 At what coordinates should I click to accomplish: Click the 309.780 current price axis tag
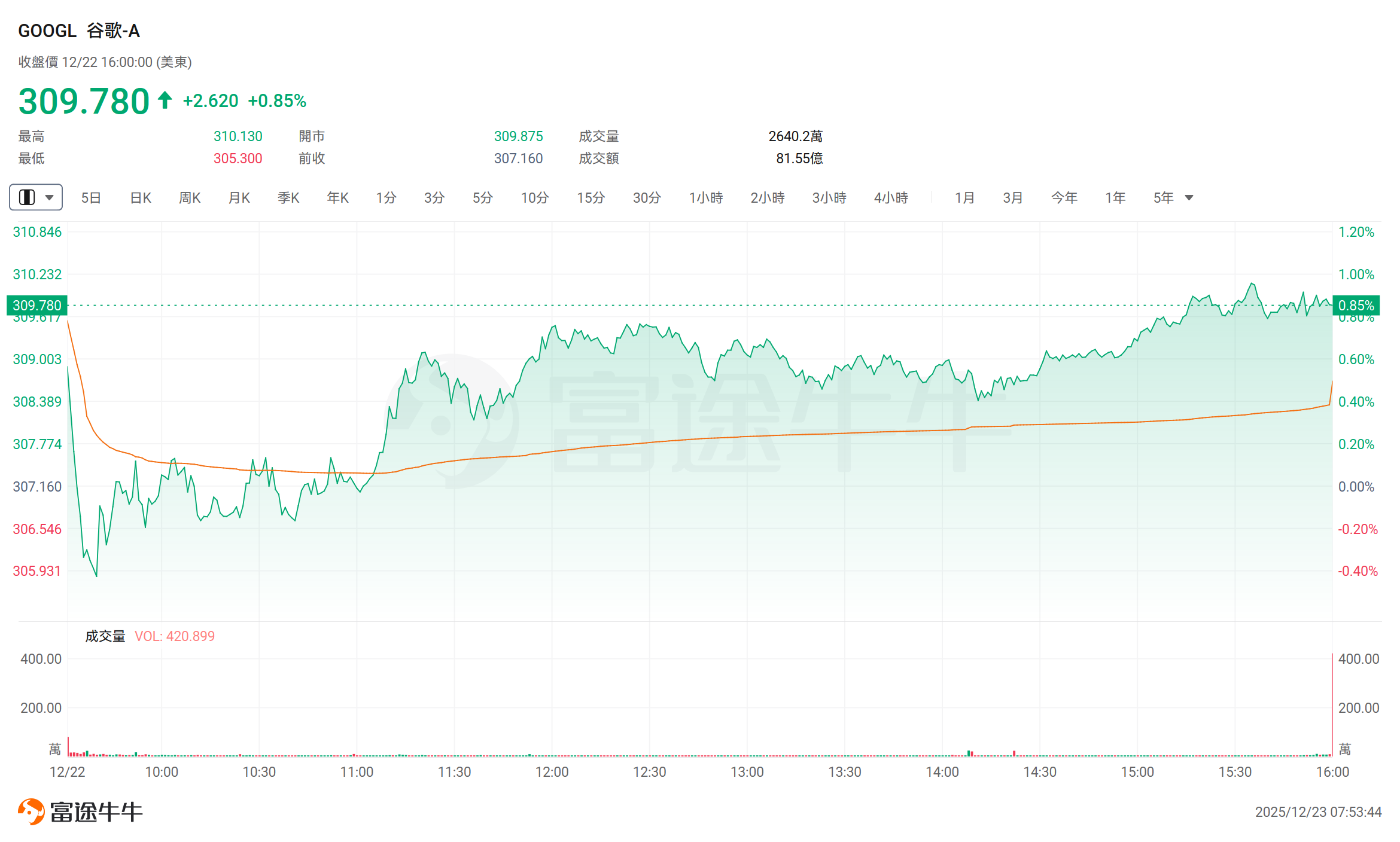tap(37, 306)
